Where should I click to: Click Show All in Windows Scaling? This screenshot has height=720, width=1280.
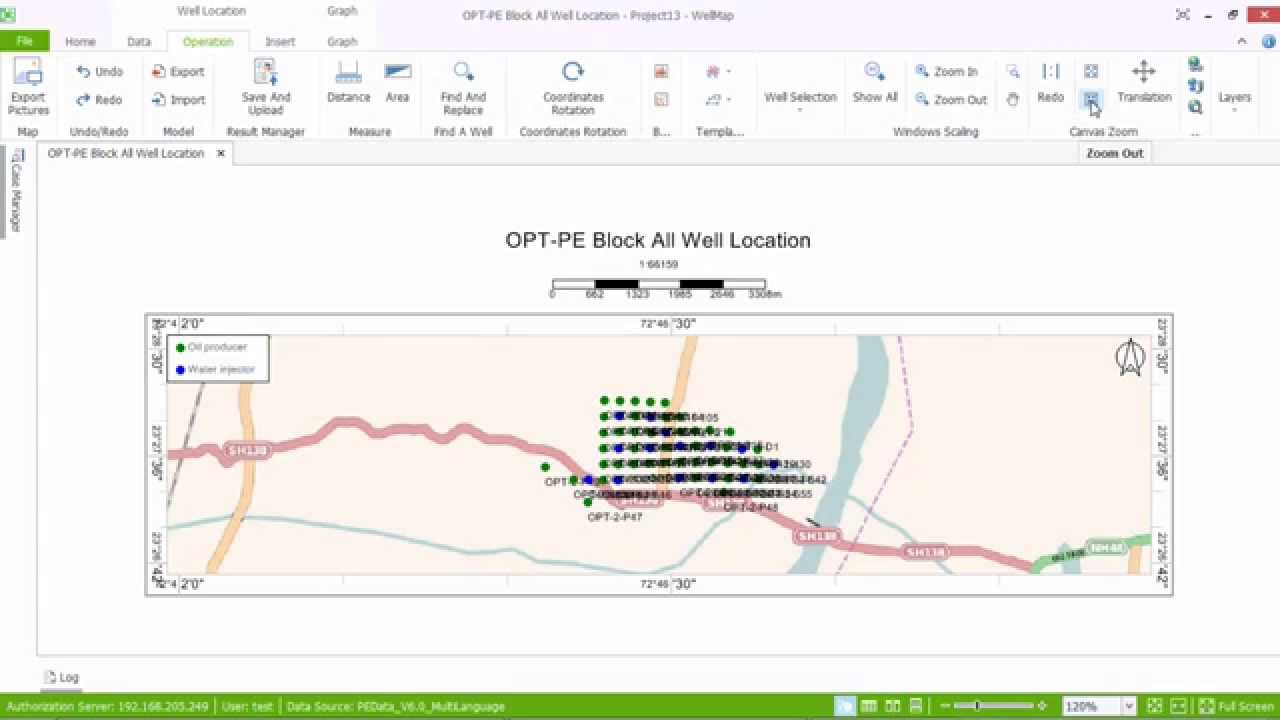pos(875,82)
